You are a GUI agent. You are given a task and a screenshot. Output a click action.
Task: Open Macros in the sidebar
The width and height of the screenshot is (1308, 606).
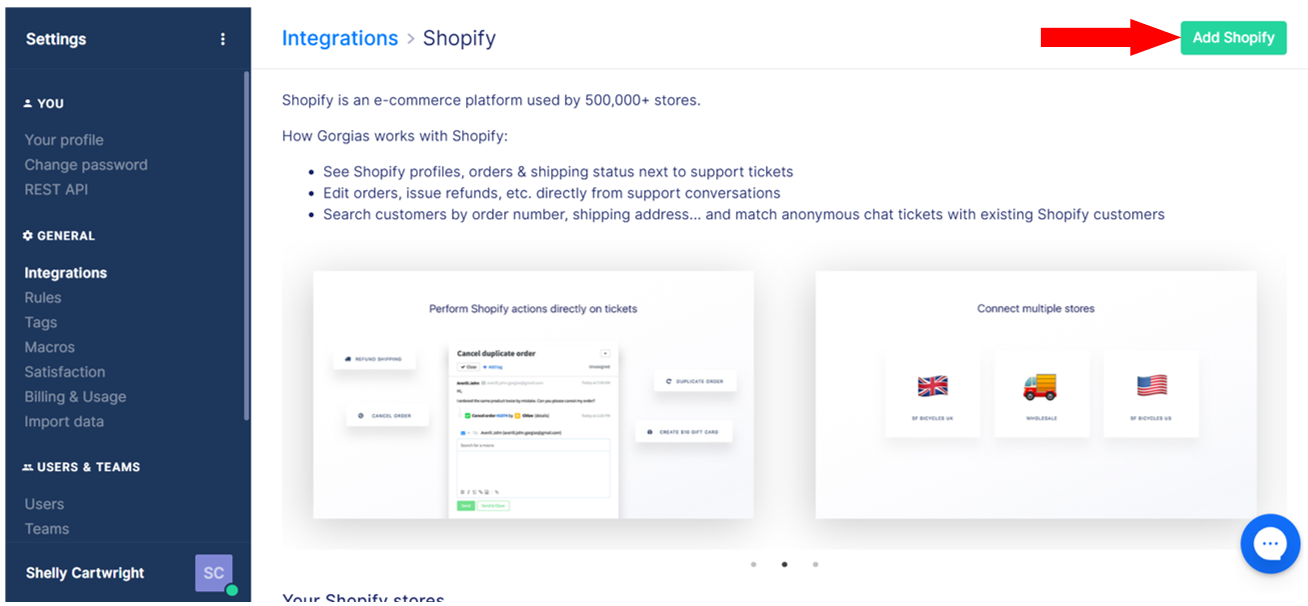(x=50, y=347)
